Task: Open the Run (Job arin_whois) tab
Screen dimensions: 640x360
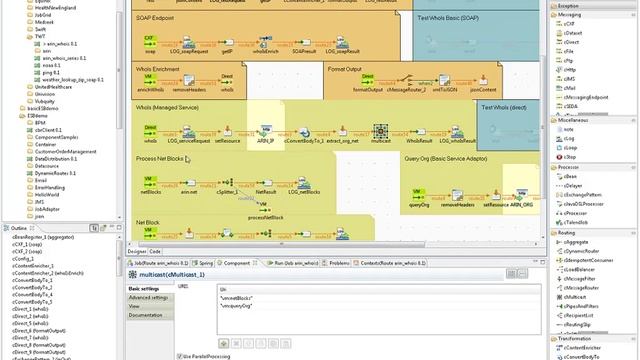Action: pos(293,263)
